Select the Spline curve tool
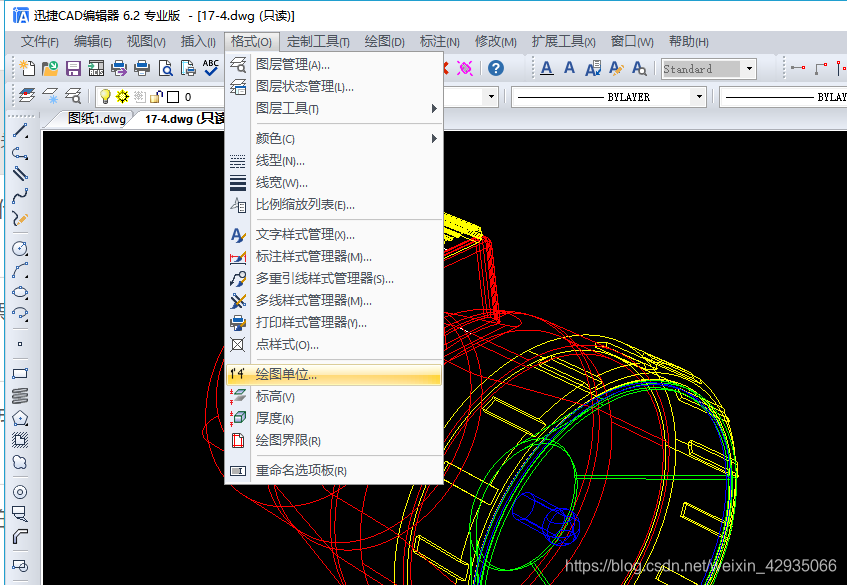This screenshot has height=585, width=847. pos(20,196)
